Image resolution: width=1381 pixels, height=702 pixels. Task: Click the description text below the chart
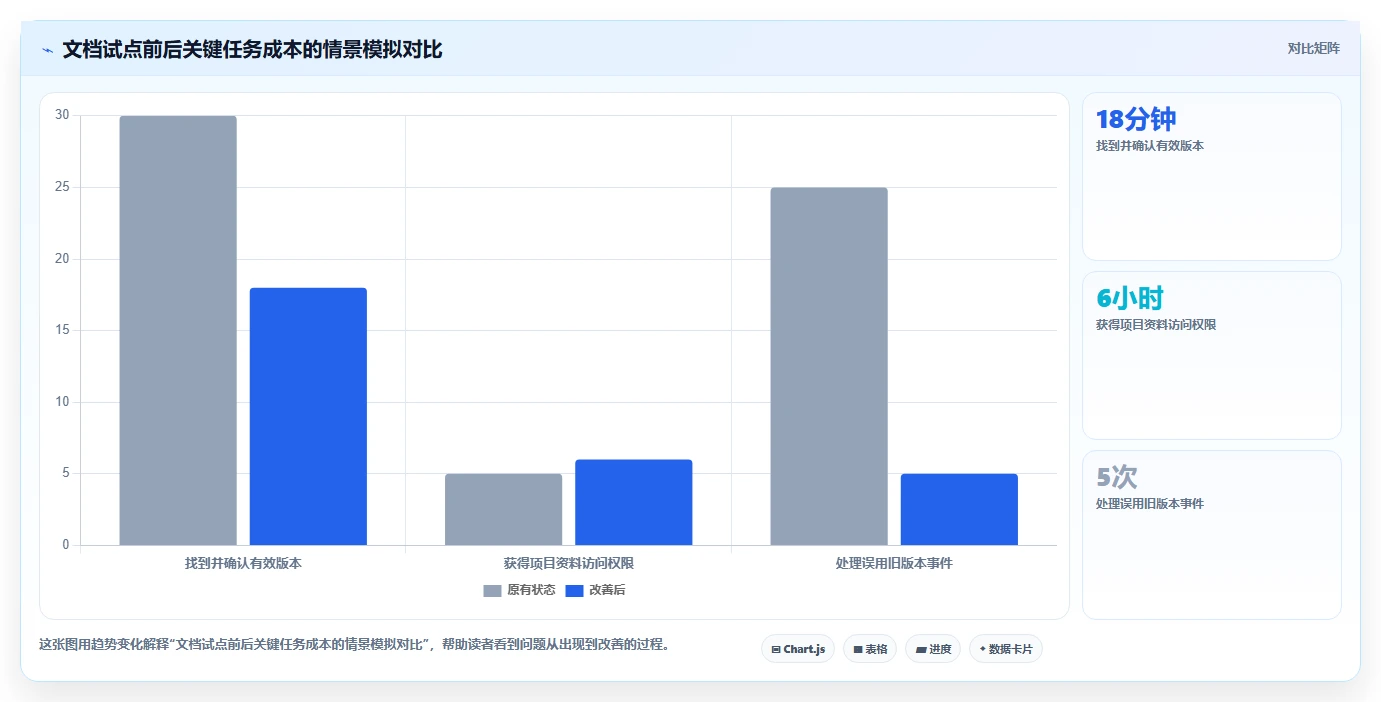click(x=354, y=644)
